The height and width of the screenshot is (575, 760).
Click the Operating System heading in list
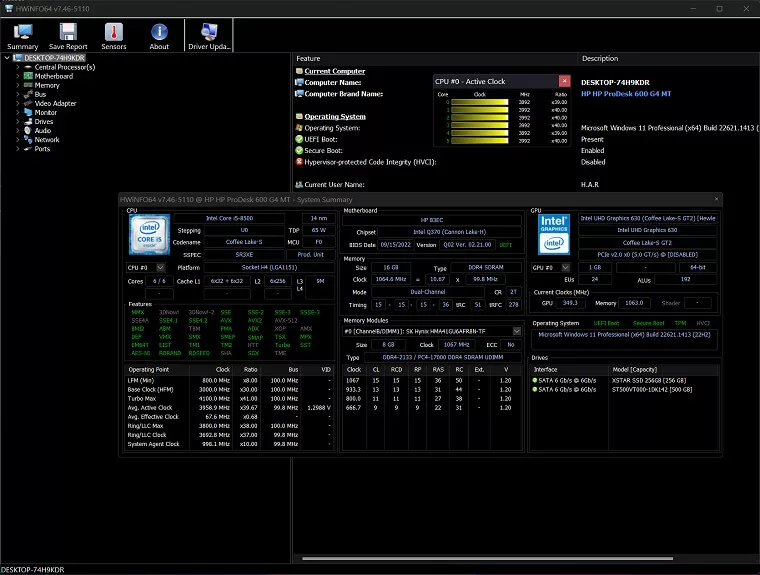point(335,116)
